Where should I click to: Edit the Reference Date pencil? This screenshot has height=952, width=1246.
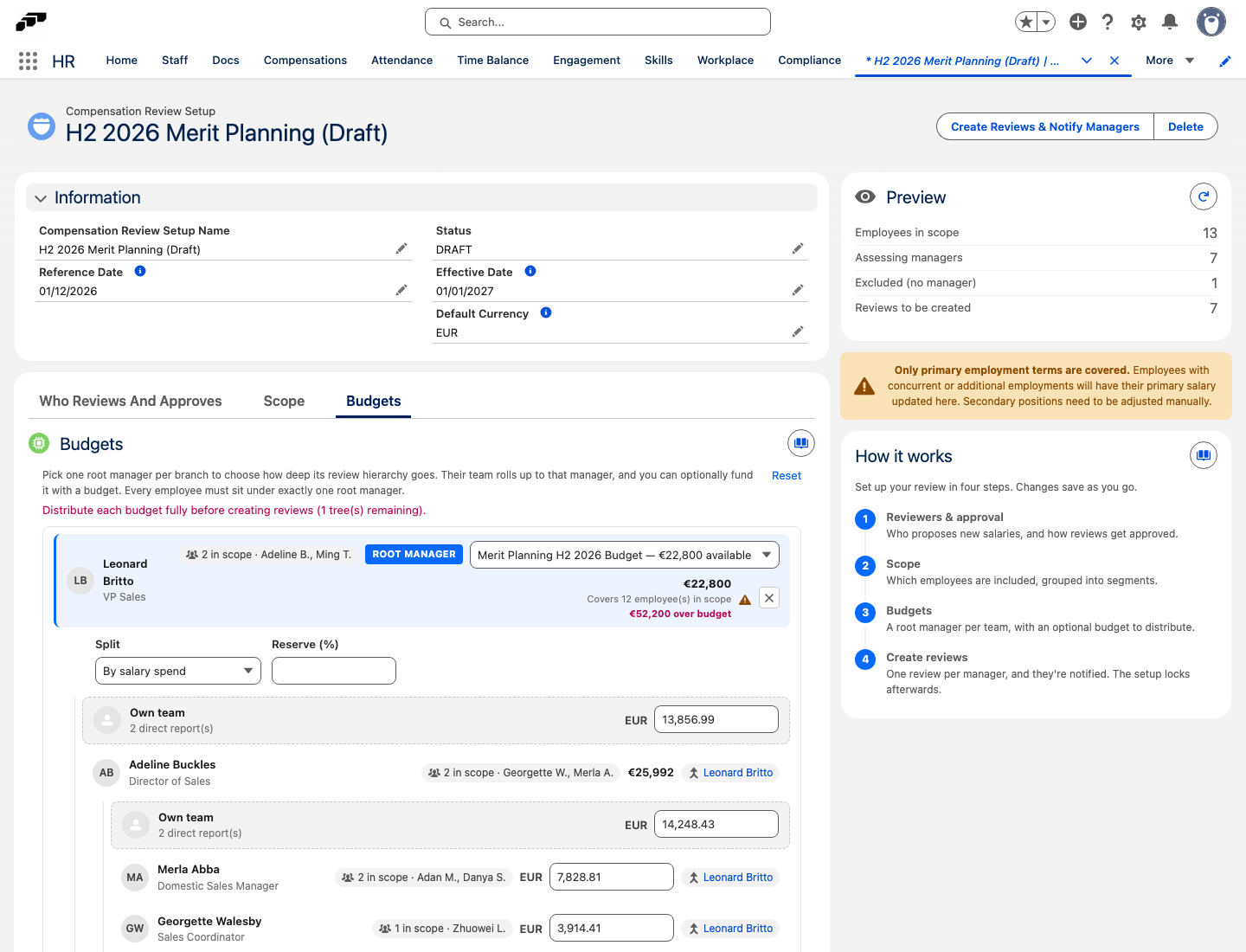coord(401,291)
